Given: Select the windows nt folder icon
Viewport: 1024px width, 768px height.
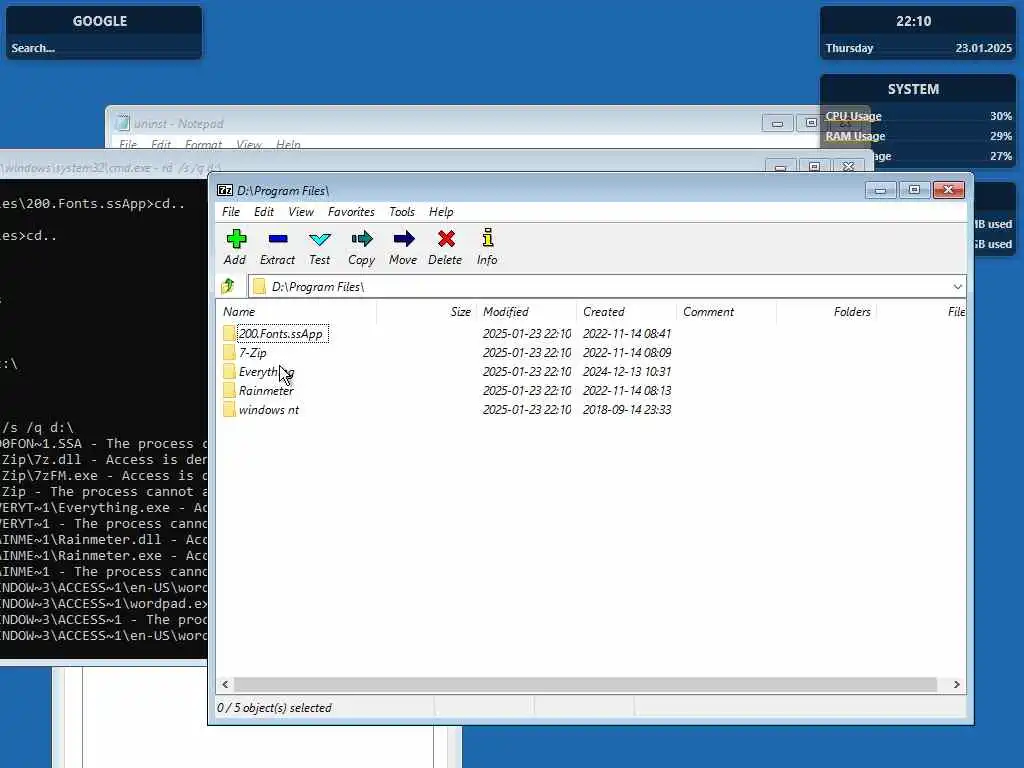Looking at the screenshot, I should click(x=229, y=409).
